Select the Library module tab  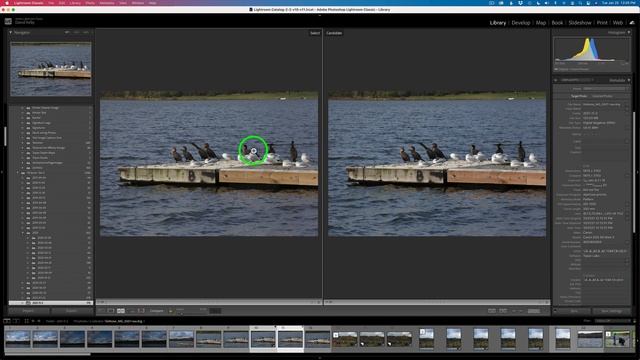tap(498, 23)
